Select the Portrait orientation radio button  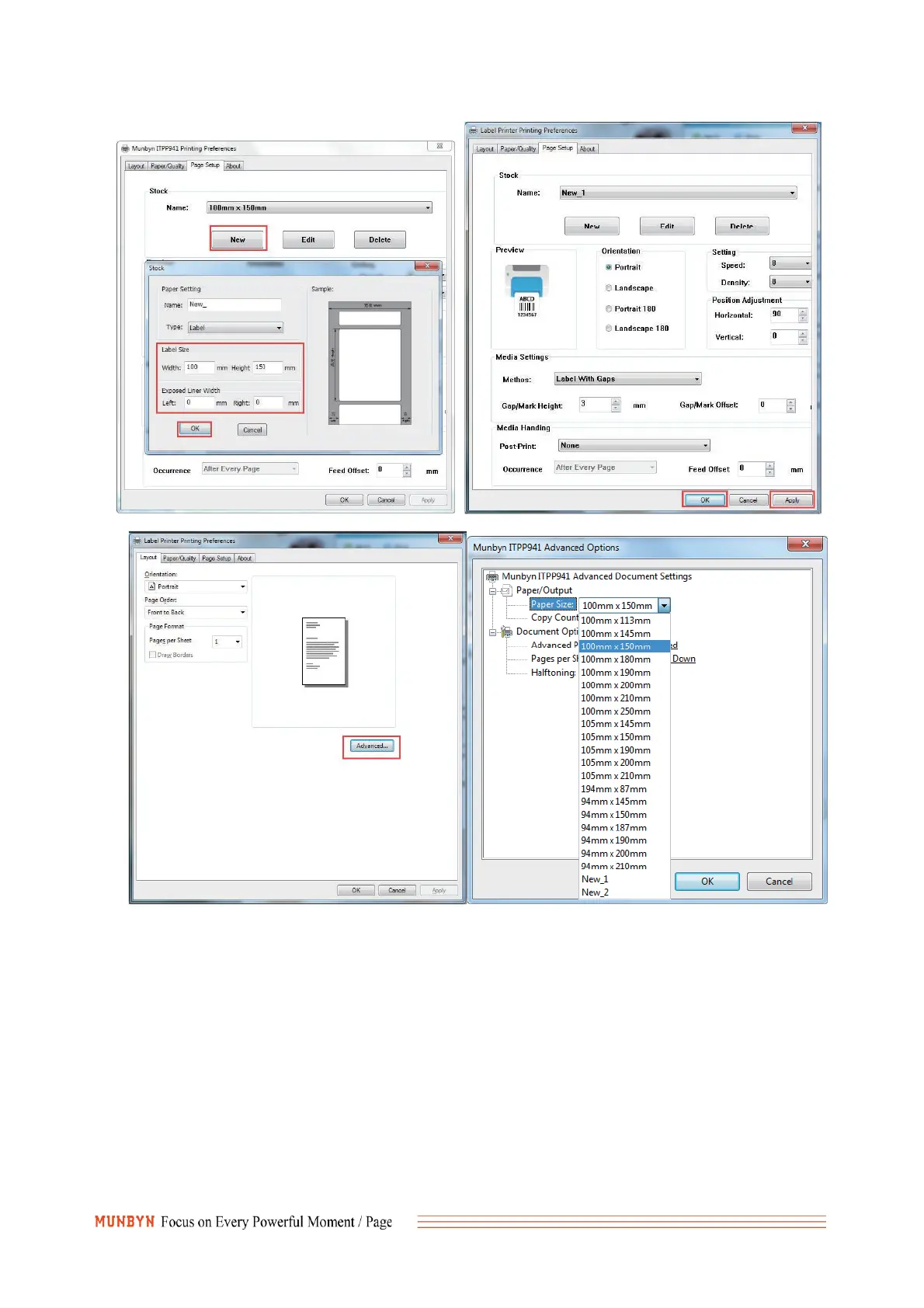(x=609, y=267)
